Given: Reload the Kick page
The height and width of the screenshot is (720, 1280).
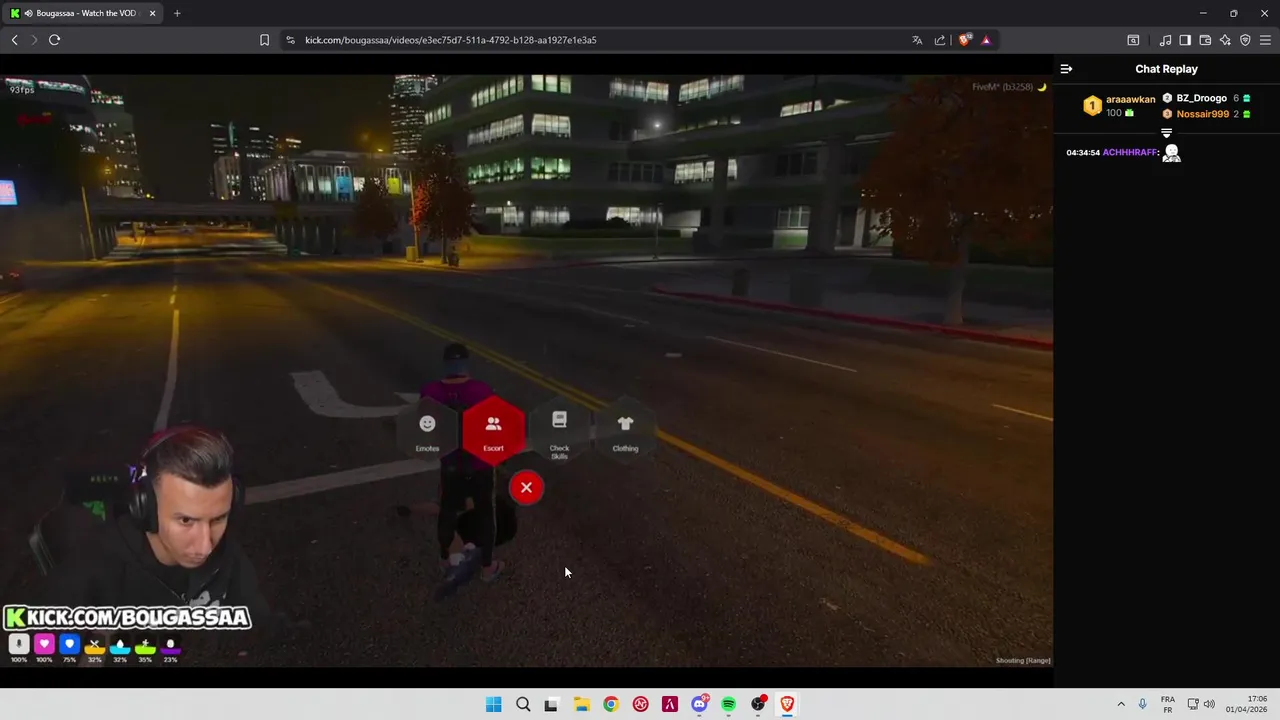Looking at the screenshot, I should tap(55, 40).
